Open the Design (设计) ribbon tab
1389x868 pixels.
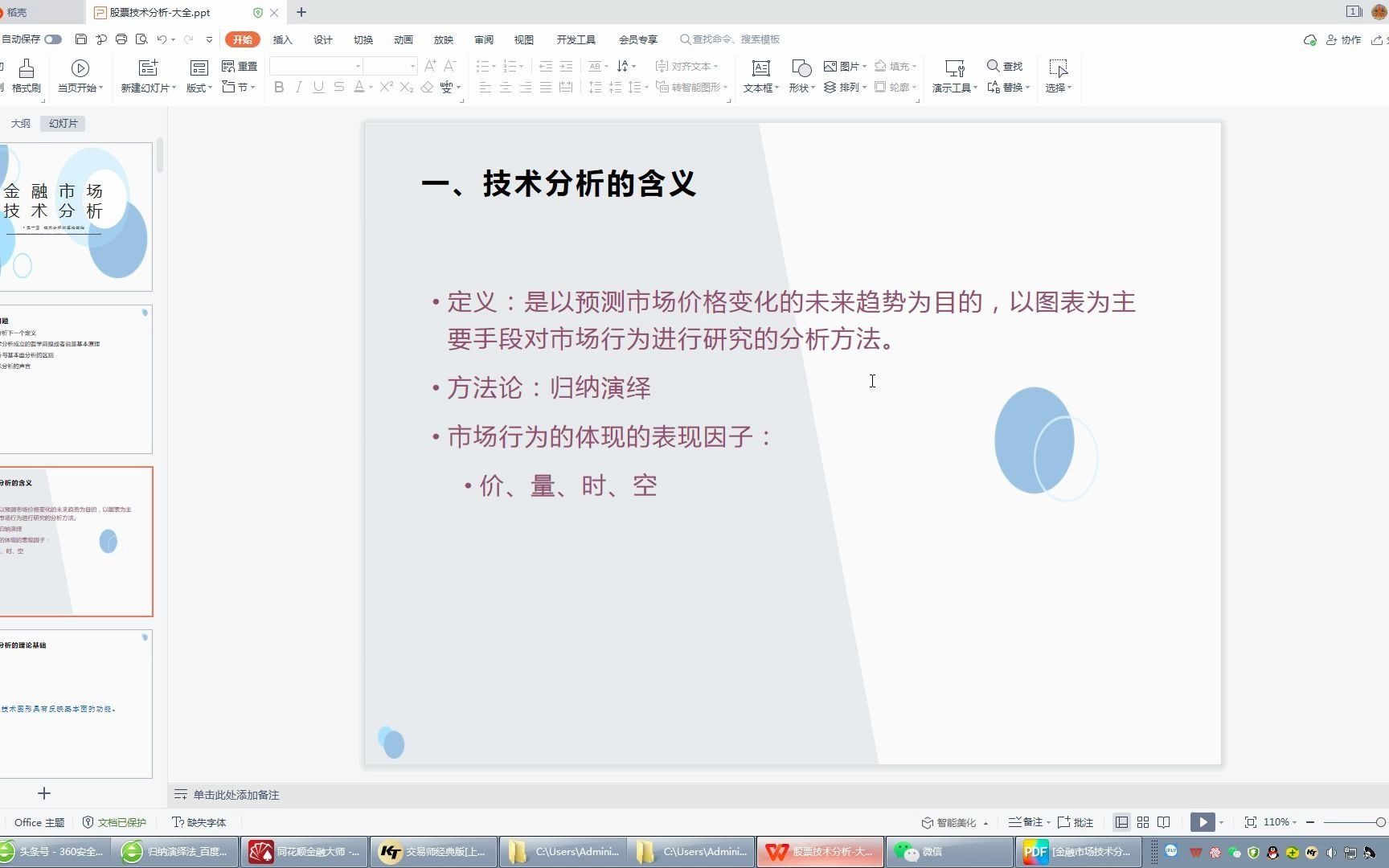tap(322, 39)
